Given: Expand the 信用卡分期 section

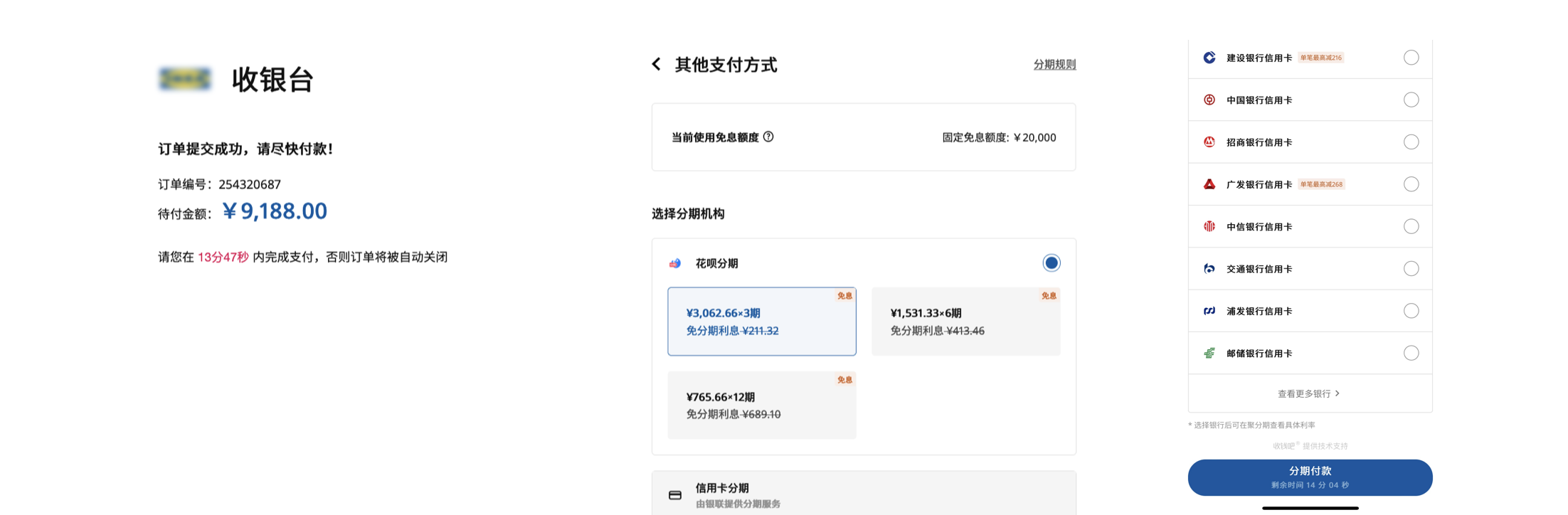Looking at the screenshot, I should tap(864, 493).
